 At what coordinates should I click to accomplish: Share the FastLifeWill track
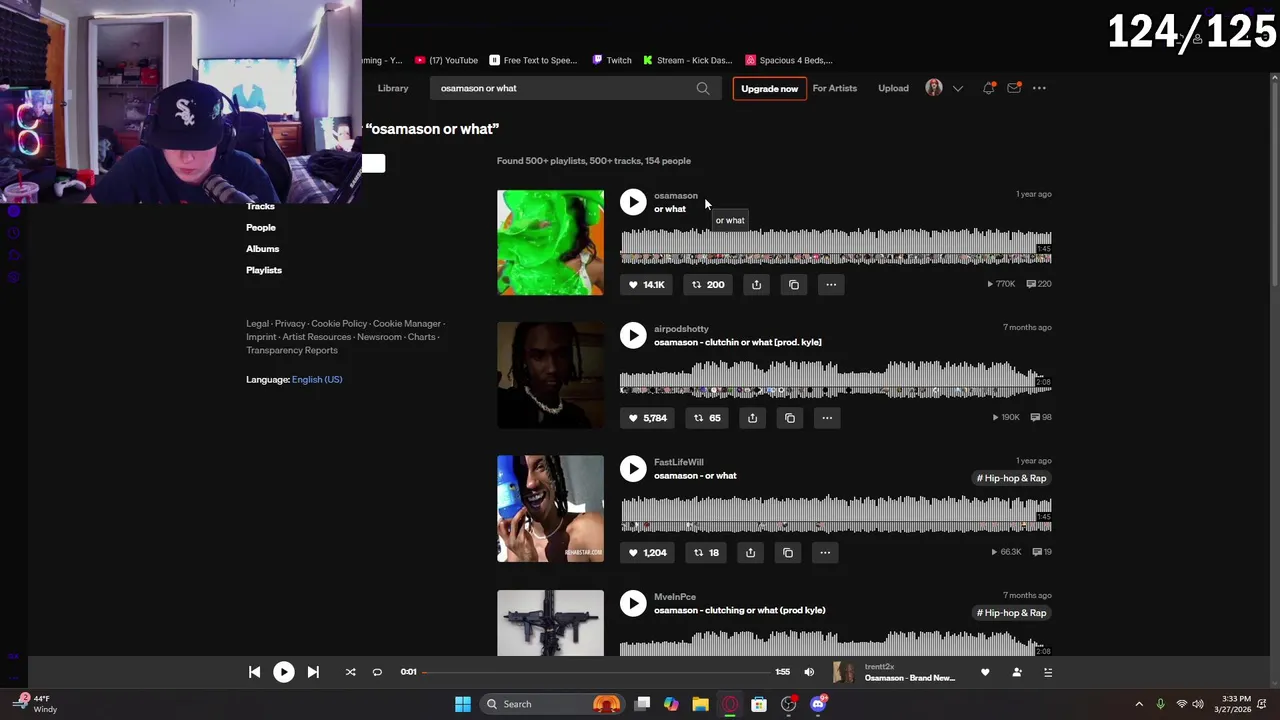click(751, 552)
